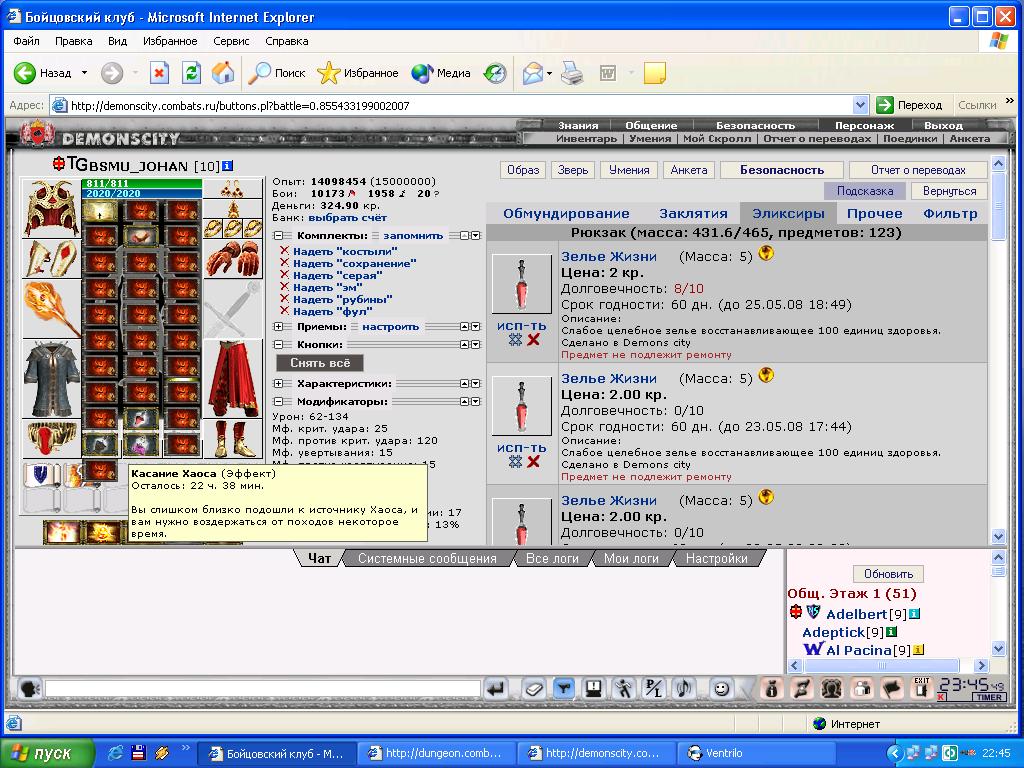Click the earrings equipment slot

[233, 189]
